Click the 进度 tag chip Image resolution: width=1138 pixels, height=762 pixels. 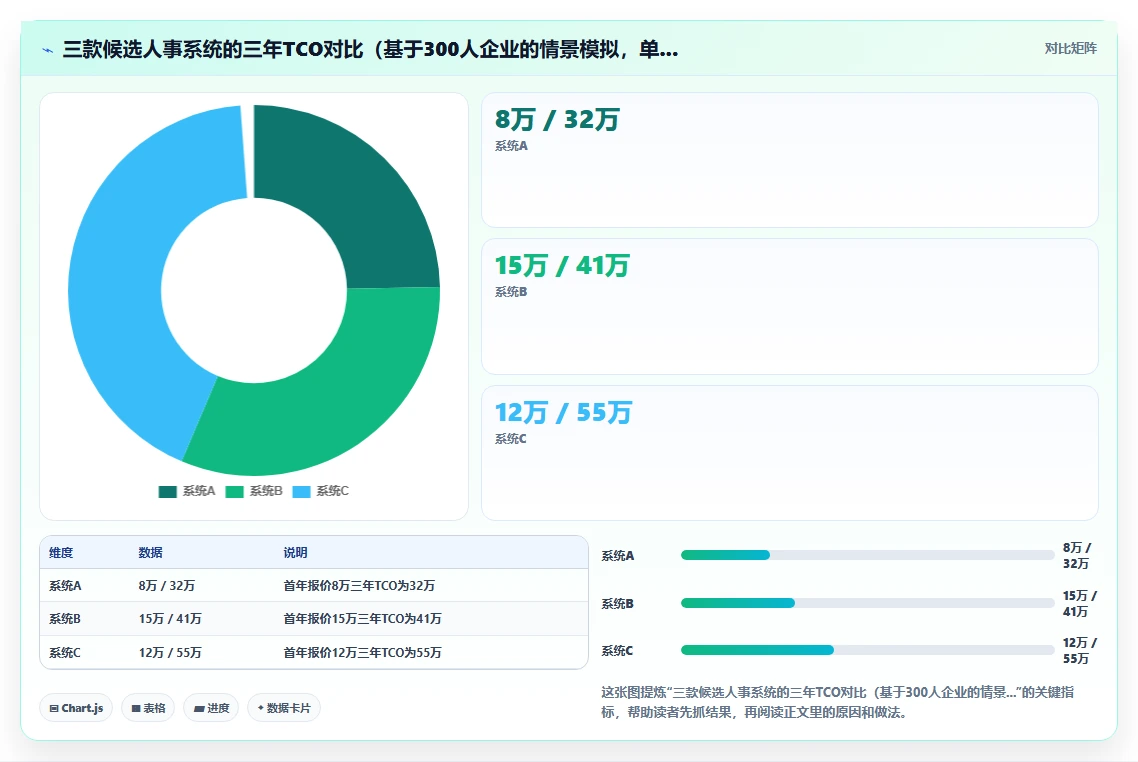(x=211, y=708)
